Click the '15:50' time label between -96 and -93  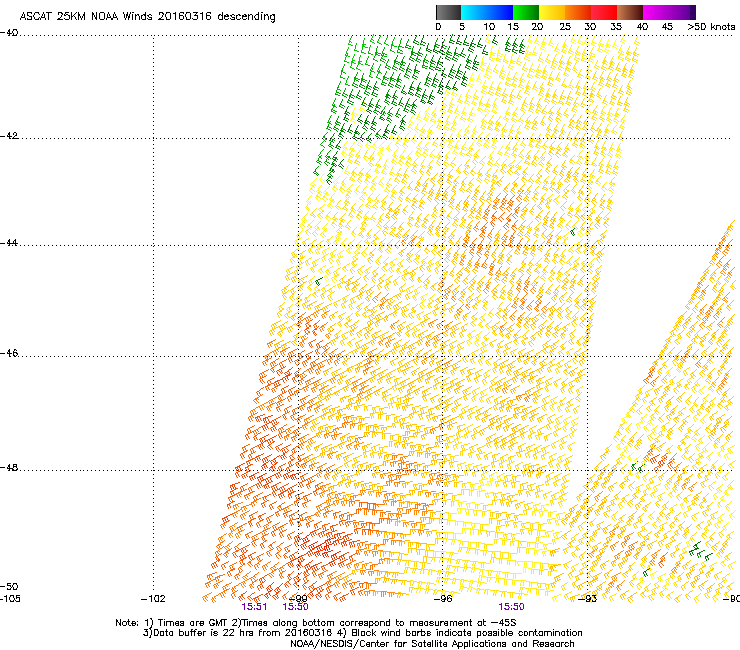coord(512,607)
